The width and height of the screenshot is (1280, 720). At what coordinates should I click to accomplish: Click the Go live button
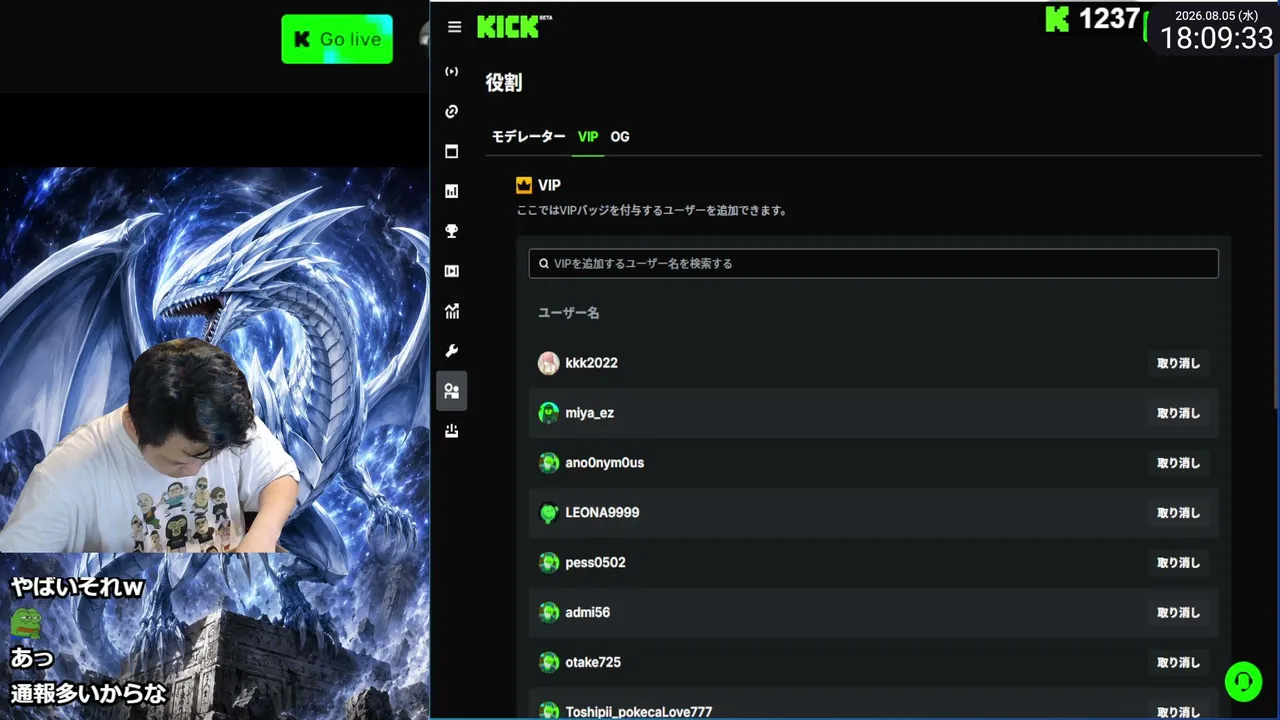[x=337, y=39]
